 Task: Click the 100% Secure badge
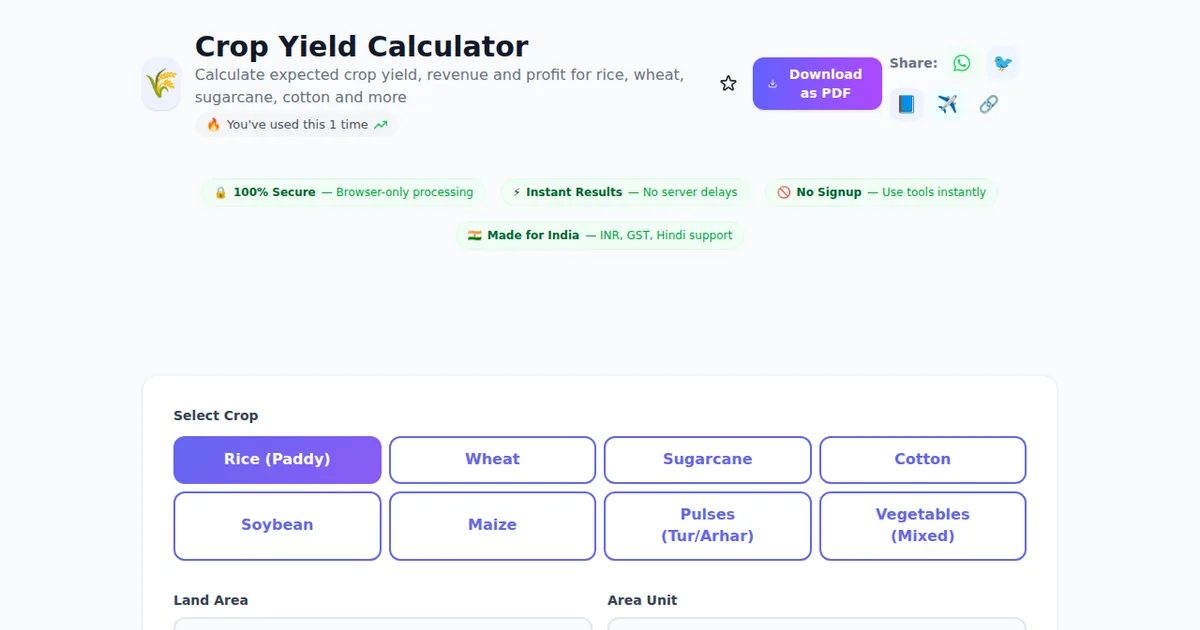pos(343,193)
